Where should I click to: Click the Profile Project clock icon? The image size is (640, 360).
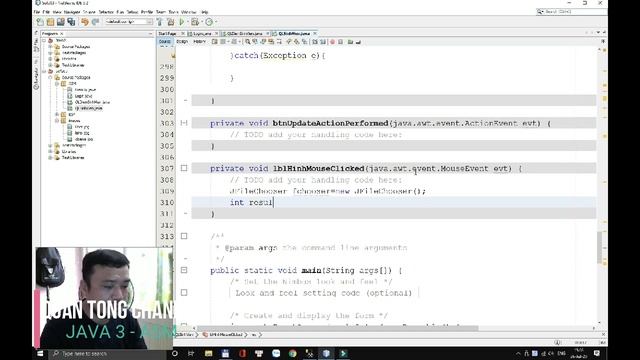pyautogui.click(x=209, y=22)
